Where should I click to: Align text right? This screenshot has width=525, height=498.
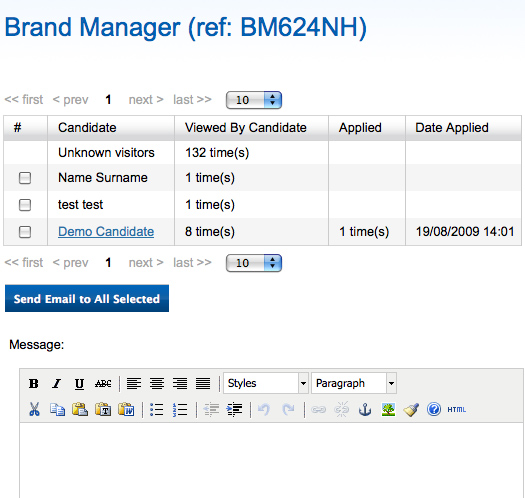tap(180, 383)
